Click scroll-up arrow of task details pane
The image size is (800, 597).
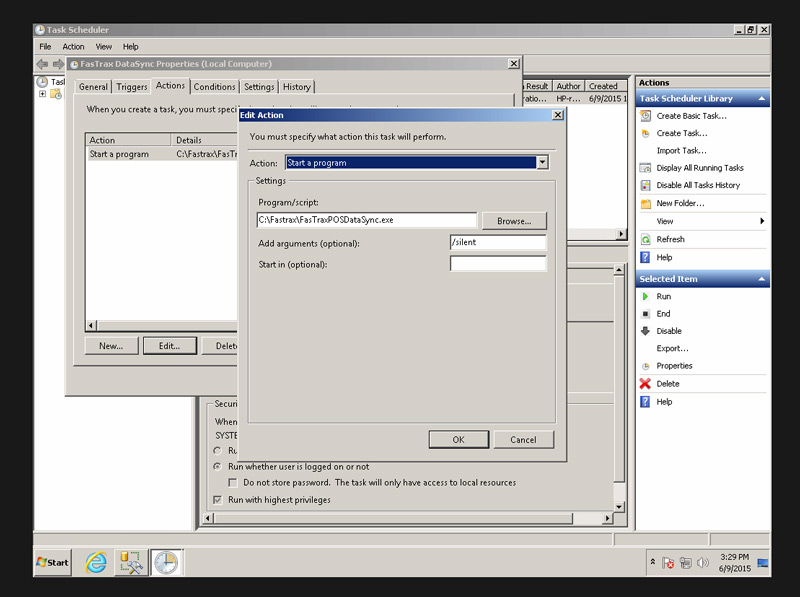[x=619, y=269]
